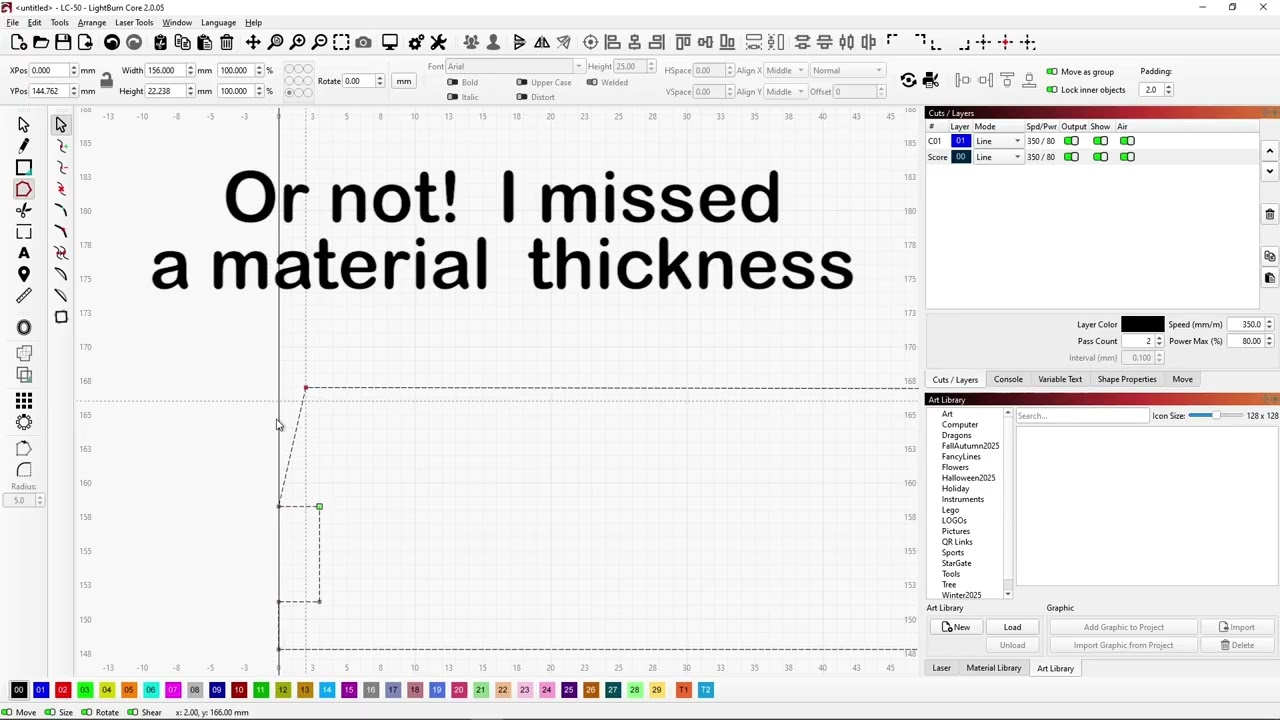Viewport: 1280px width, 720px height.
Task: Select the Draw Lines pencil tool
Action: click(24, 146)
